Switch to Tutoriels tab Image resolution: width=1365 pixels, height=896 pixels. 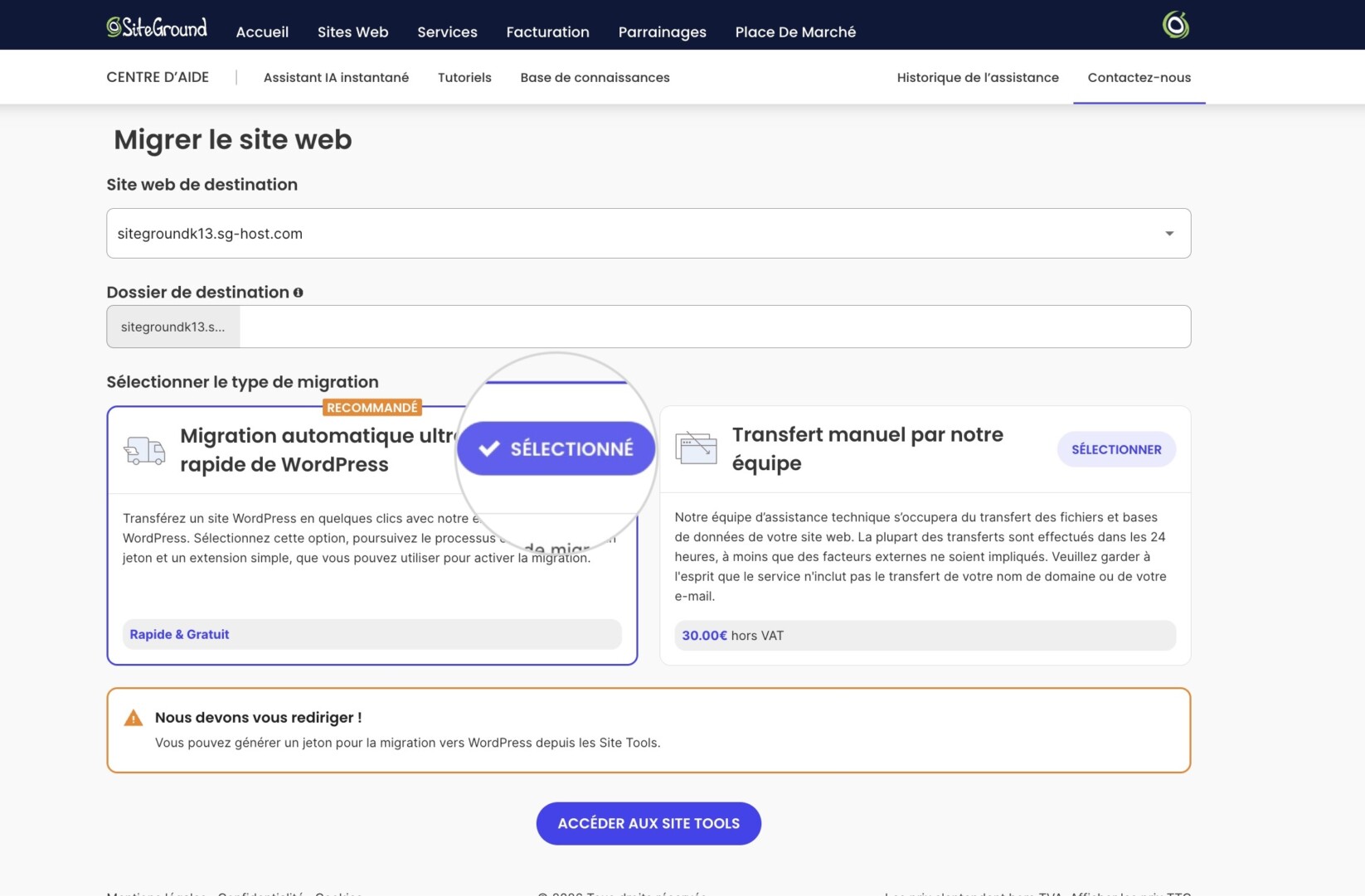click(464, 77)
